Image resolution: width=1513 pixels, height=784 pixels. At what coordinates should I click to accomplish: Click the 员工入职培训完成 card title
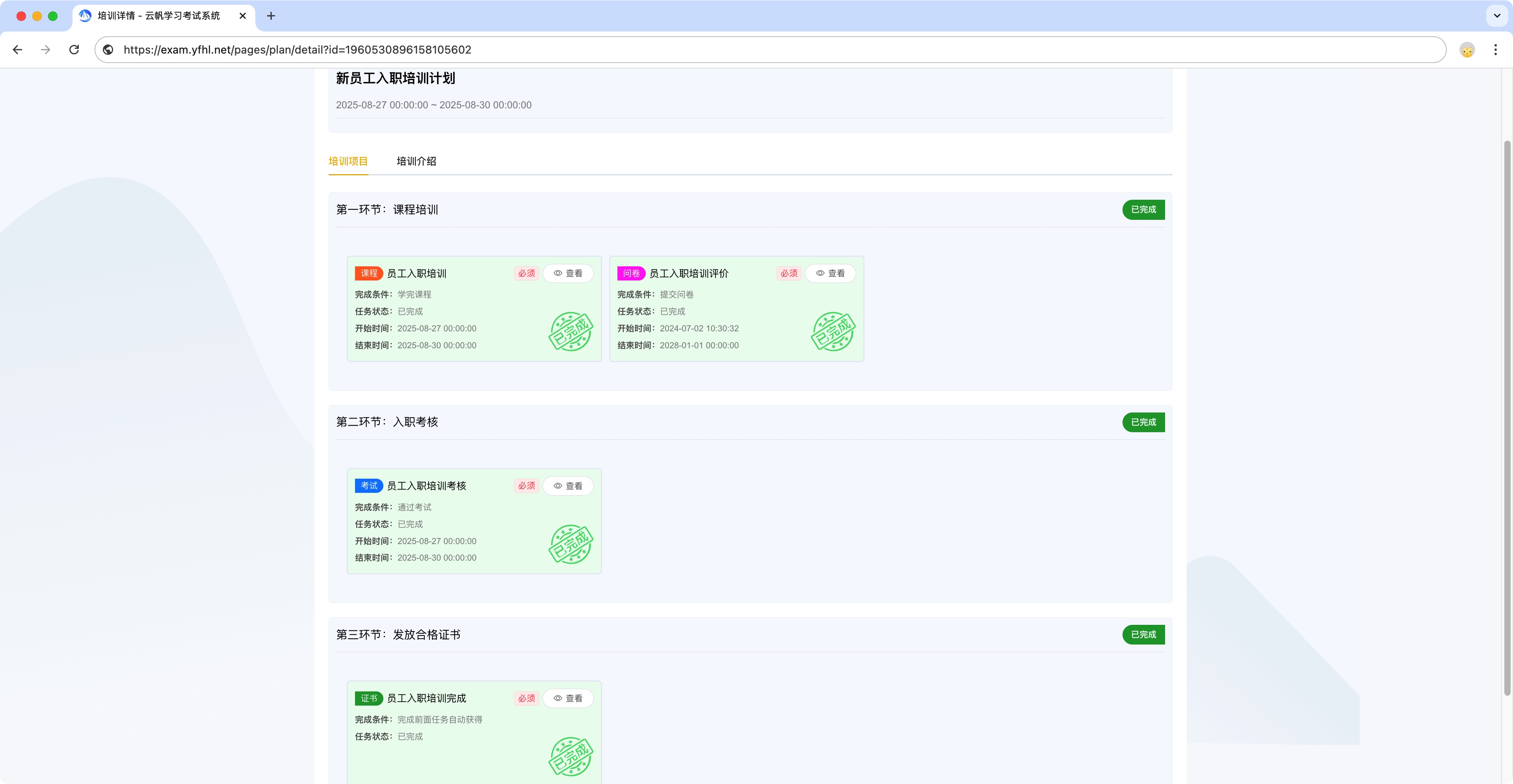[426, 699]
